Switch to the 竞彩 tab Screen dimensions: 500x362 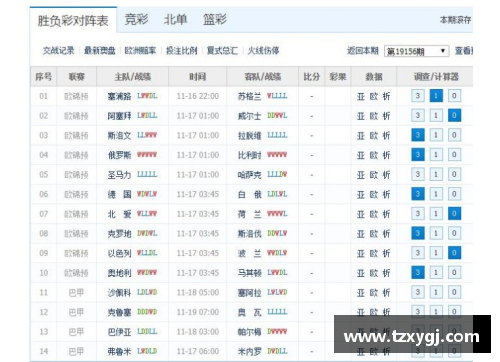click(136, 20)
